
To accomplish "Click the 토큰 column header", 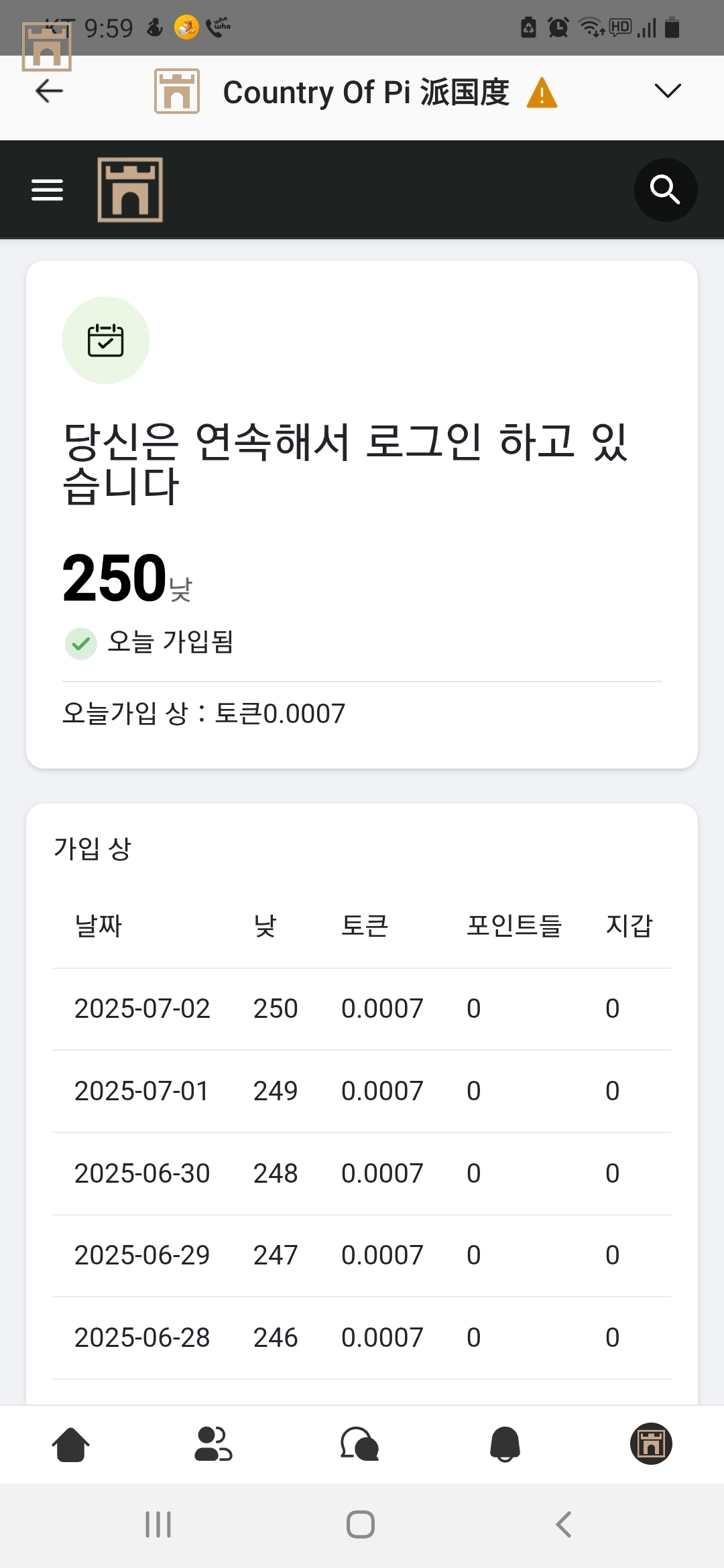I will (365, 926).
